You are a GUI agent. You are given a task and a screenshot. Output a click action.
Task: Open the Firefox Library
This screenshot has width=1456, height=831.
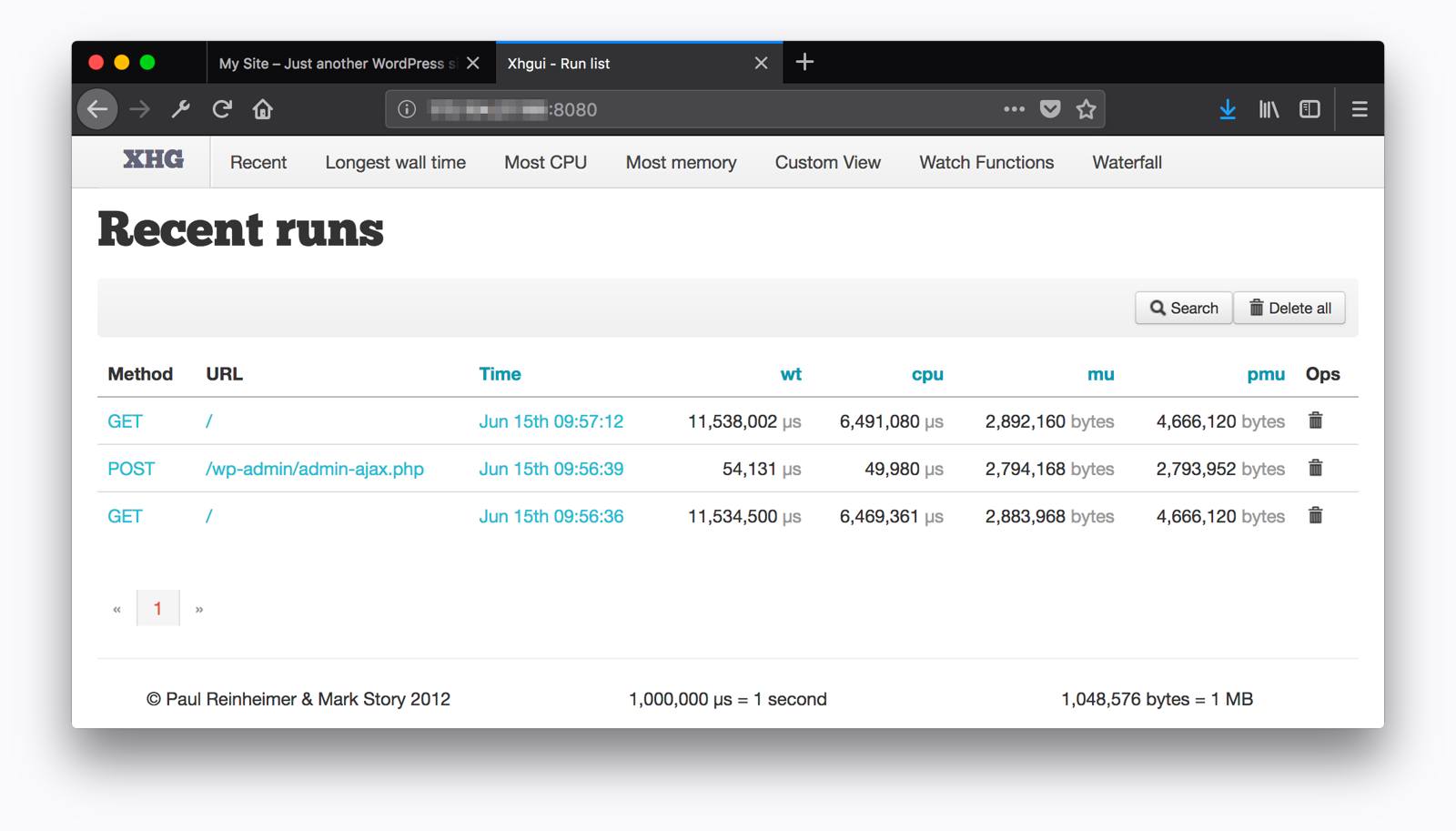pos(1269,108)
